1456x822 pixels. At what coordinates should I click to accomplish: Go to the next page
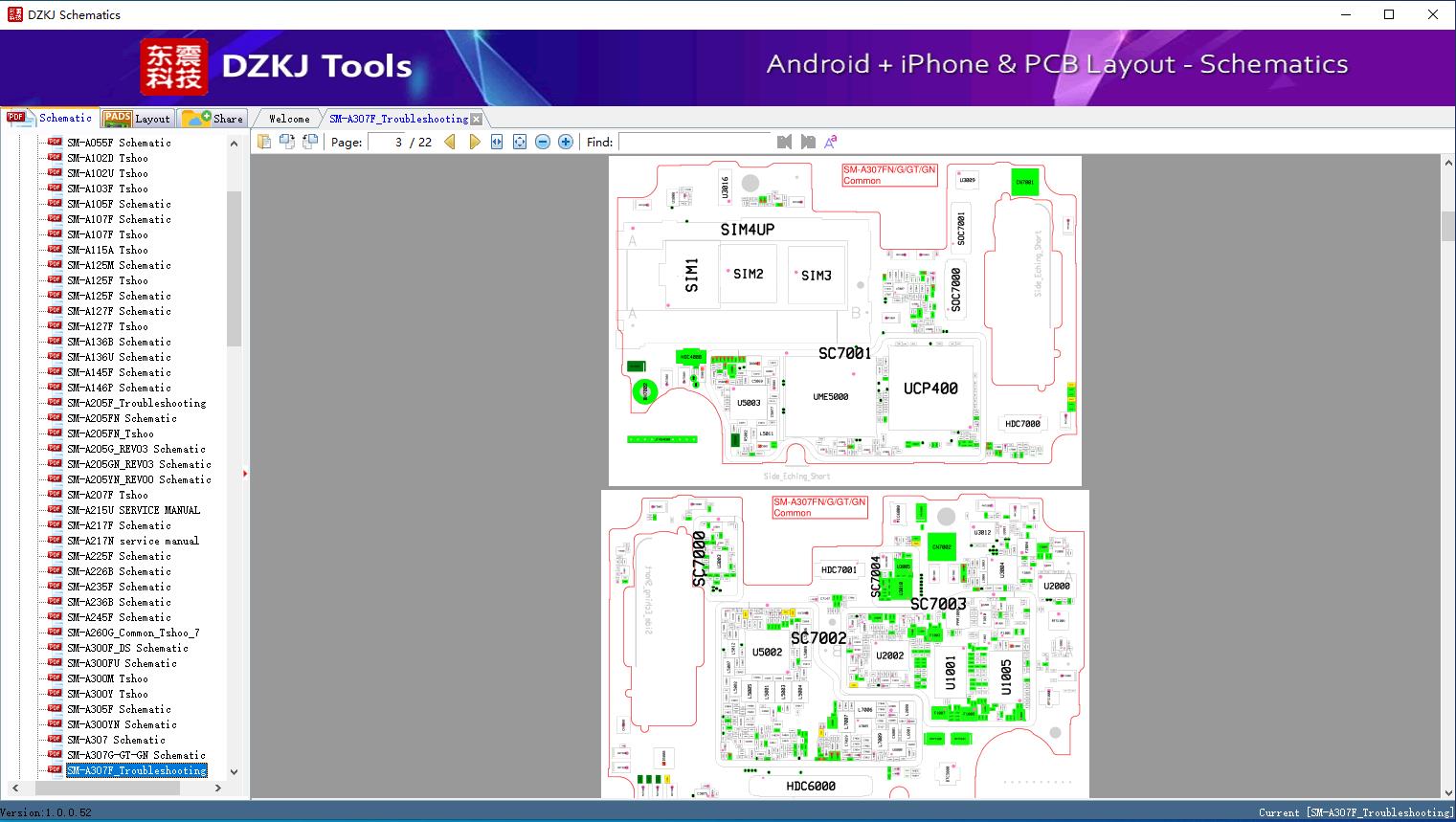(474, 142)
